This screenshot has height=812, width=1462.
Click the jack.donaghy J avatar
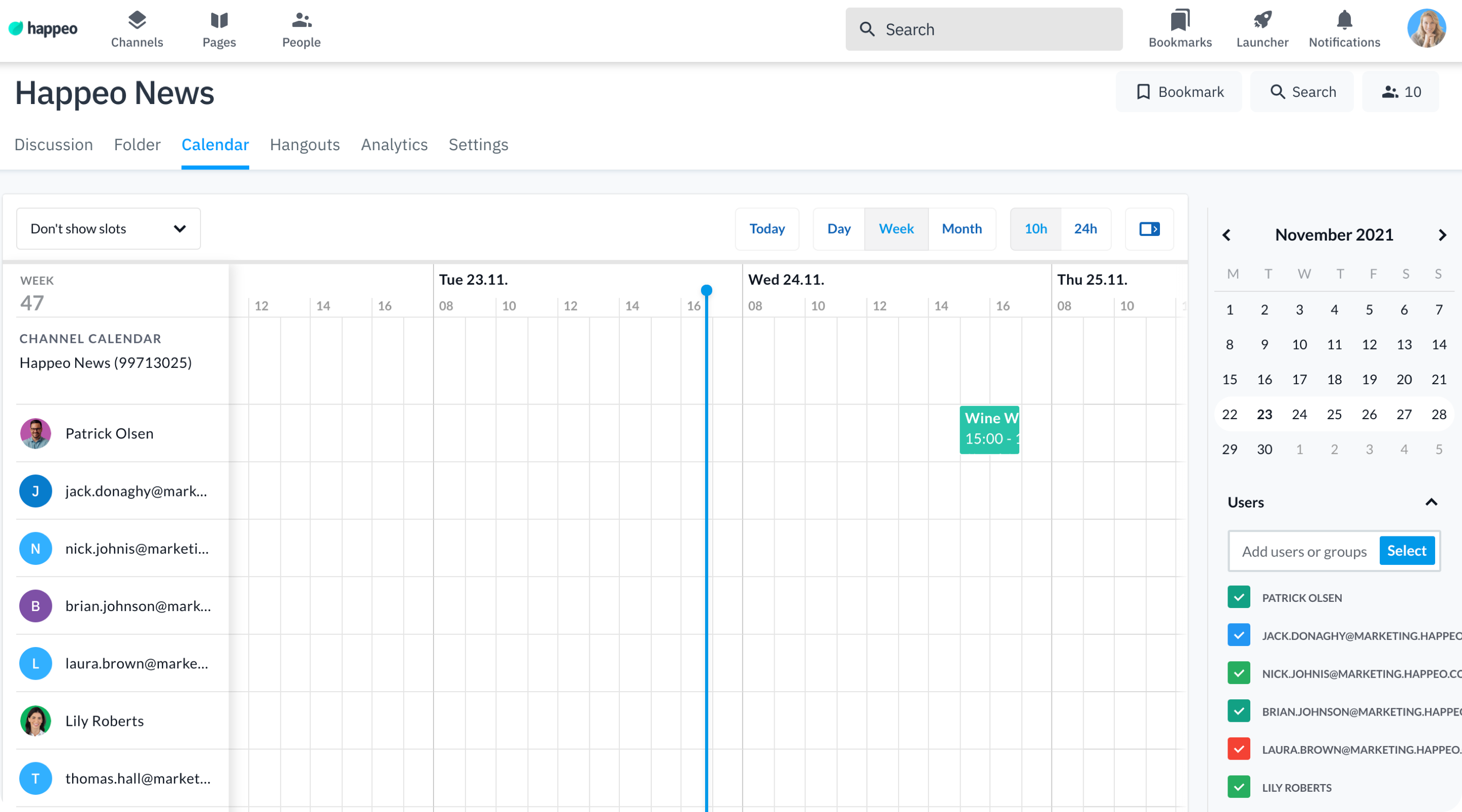pos(35,491)
